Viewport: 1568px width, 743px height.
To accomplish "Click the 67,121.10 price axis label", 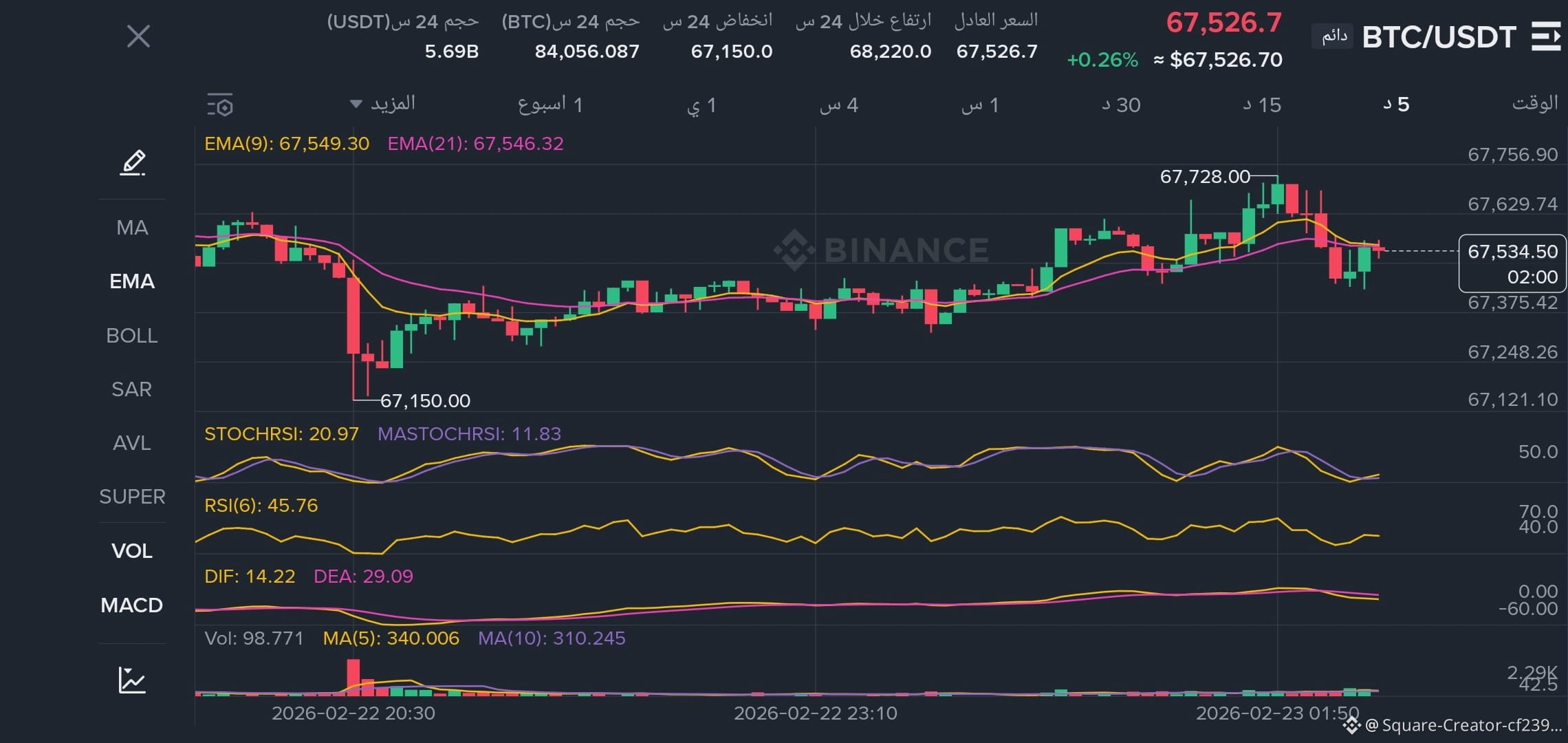I will point(1513,400).
